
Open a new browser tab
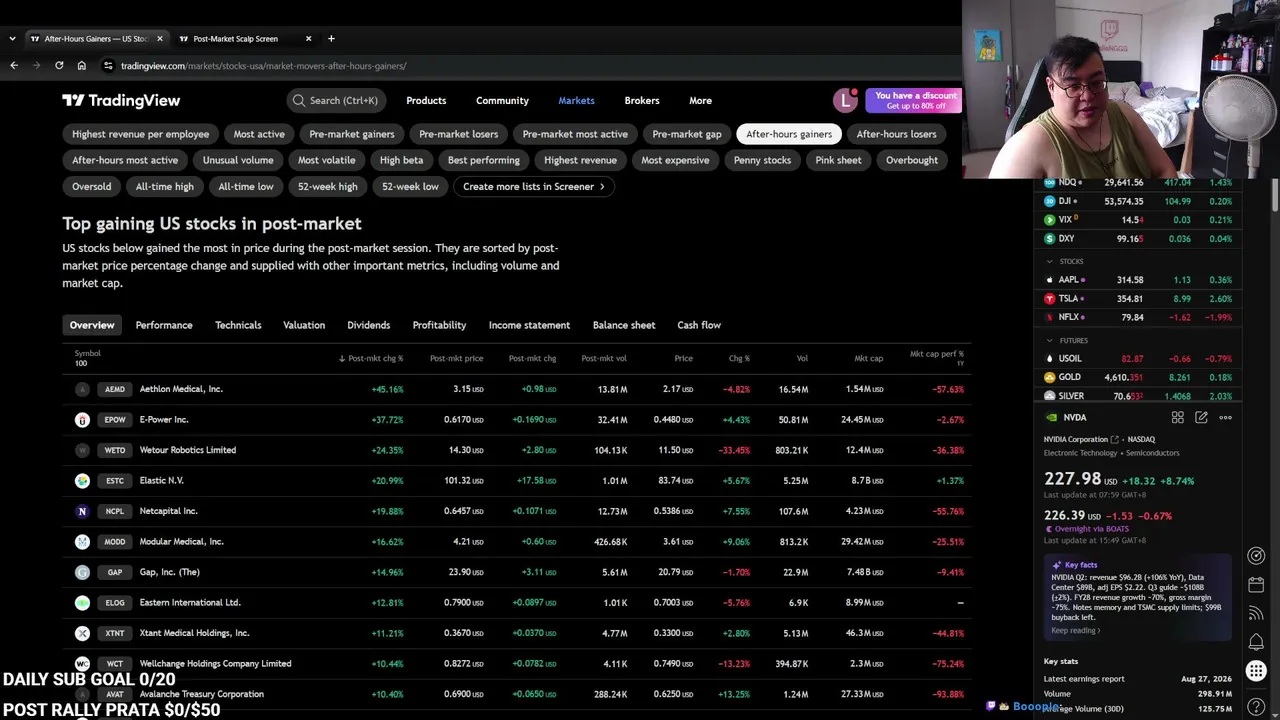pyautogui.click(x=331, y=38)
